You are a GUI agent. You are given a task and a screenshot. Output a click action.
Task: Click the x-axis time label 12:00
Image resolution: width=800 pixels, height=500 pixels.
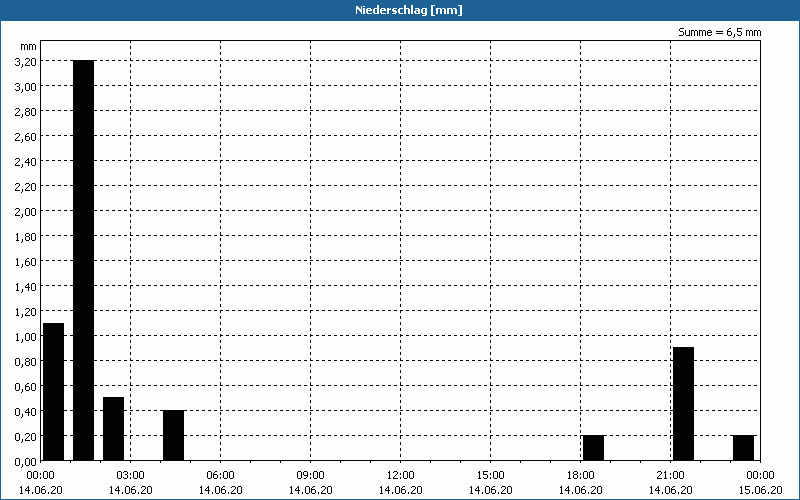[401, 476]
